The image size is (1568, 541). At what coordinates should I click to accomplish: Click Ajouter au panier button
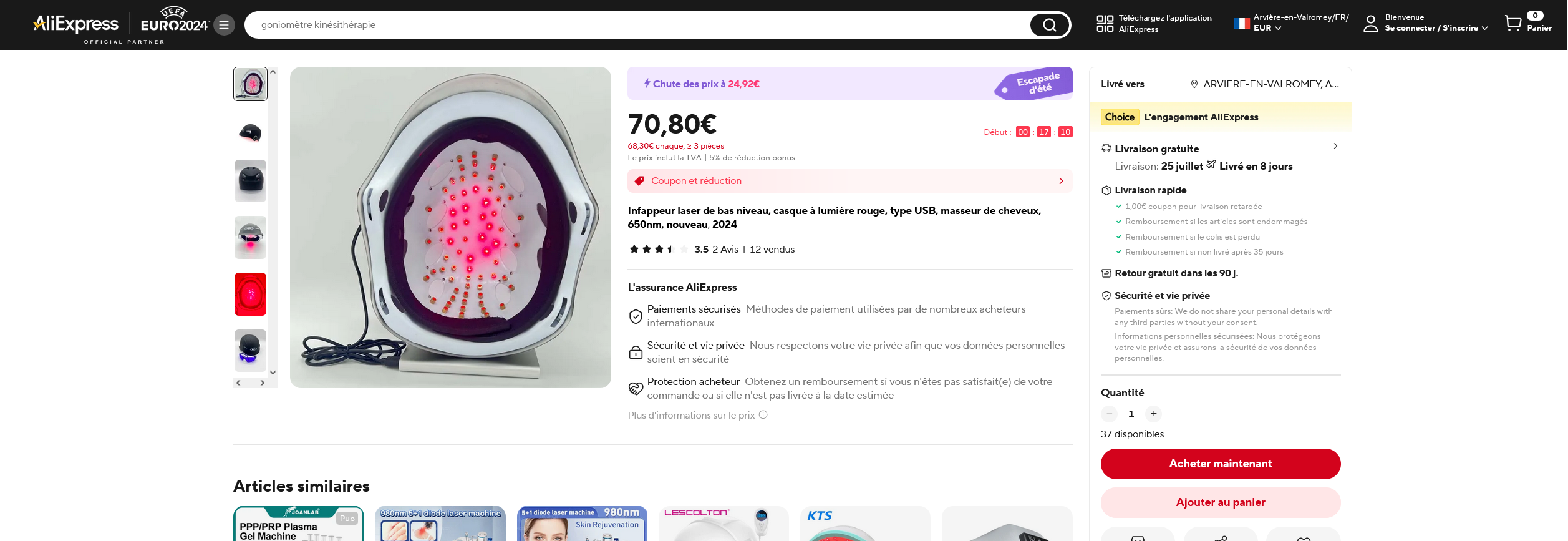click(1220, 502)
